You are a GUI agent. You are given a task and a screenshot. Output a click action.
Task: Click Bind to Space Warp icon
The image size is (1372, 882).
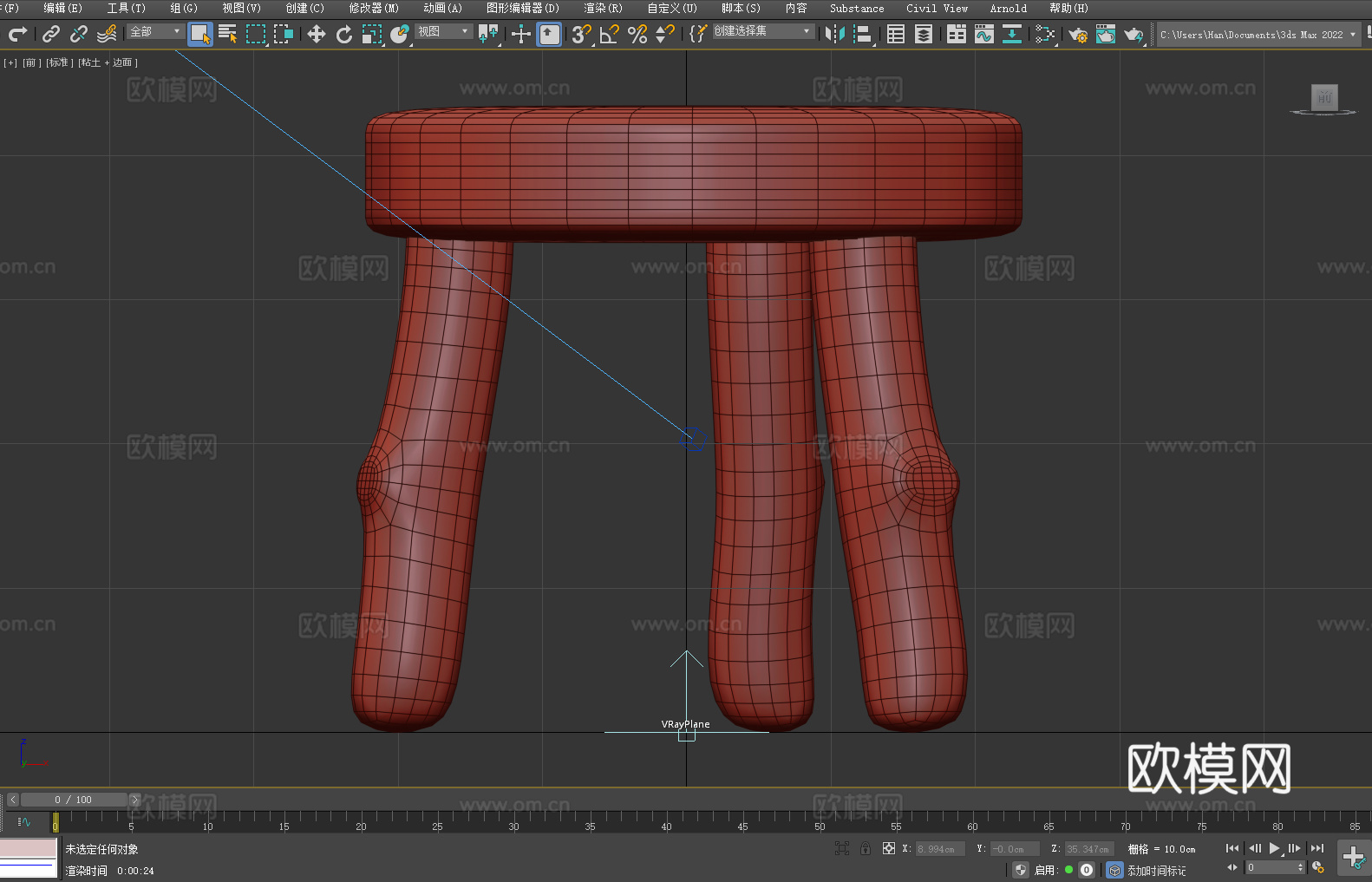pyautogui.click(x=107, y=34)
